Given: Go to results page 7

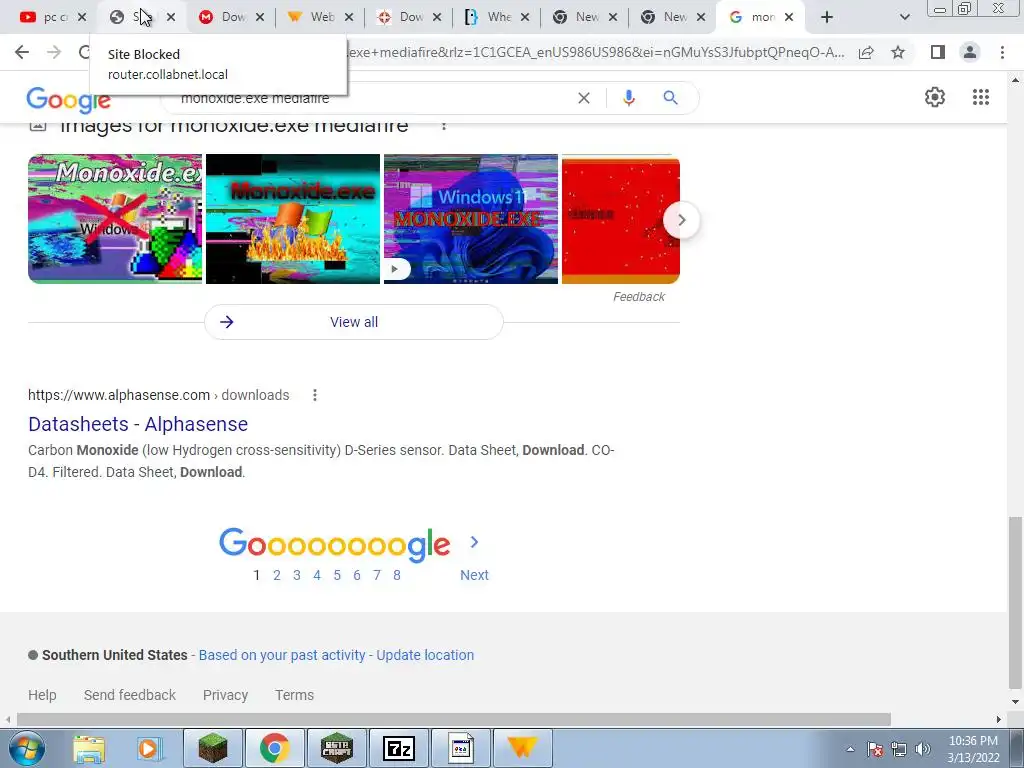Looking at the screenshot, I should [377, 575].
